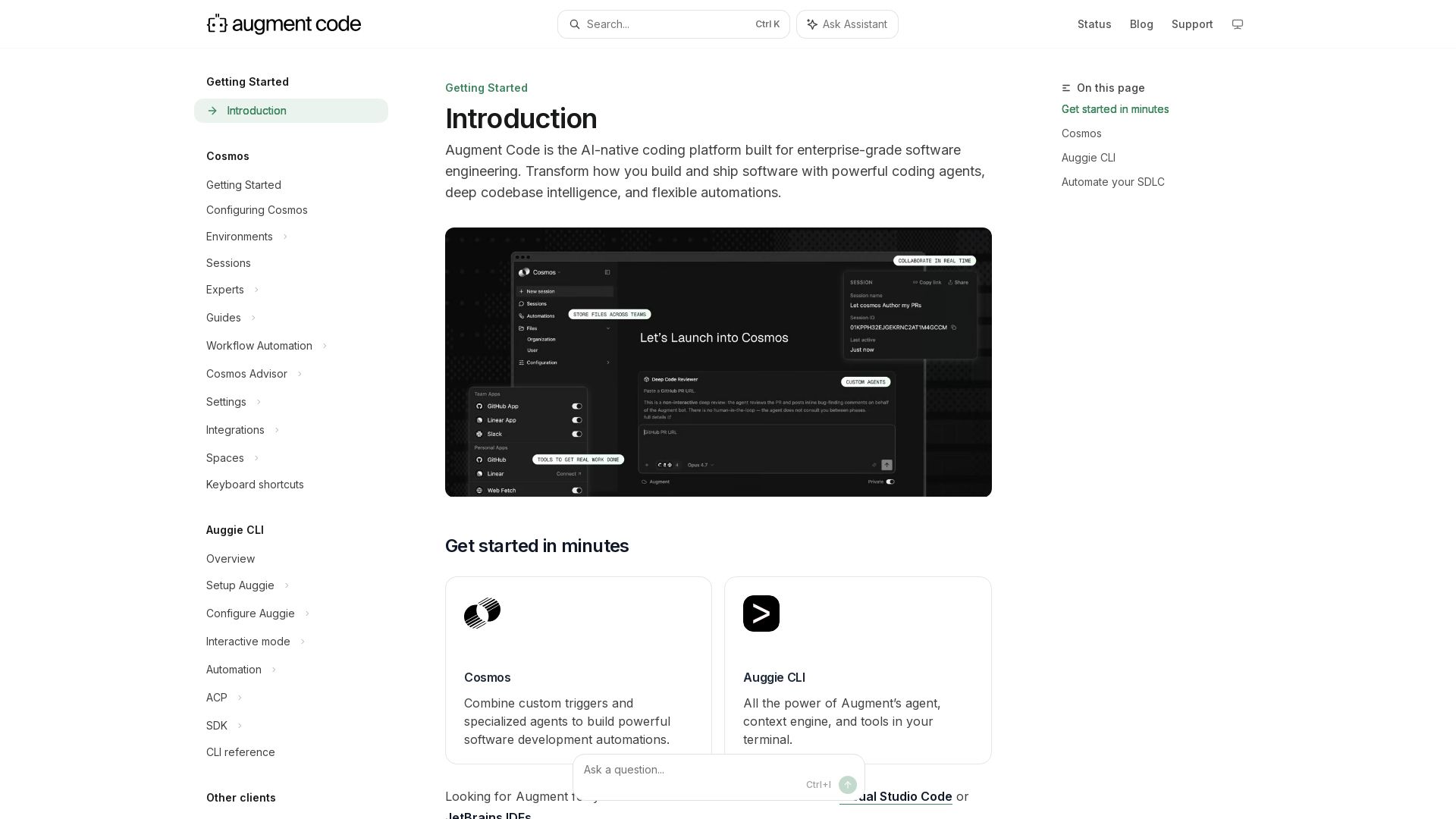Expand the Guides section
Screen dimensions: 1456x819
[x=253, y=318]
